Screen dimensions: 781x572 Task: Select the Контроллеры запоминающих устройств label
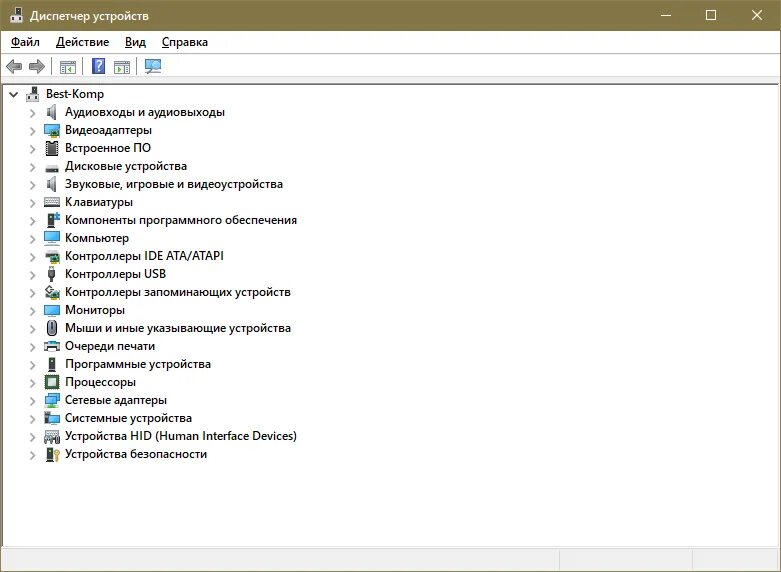point(178,292)
